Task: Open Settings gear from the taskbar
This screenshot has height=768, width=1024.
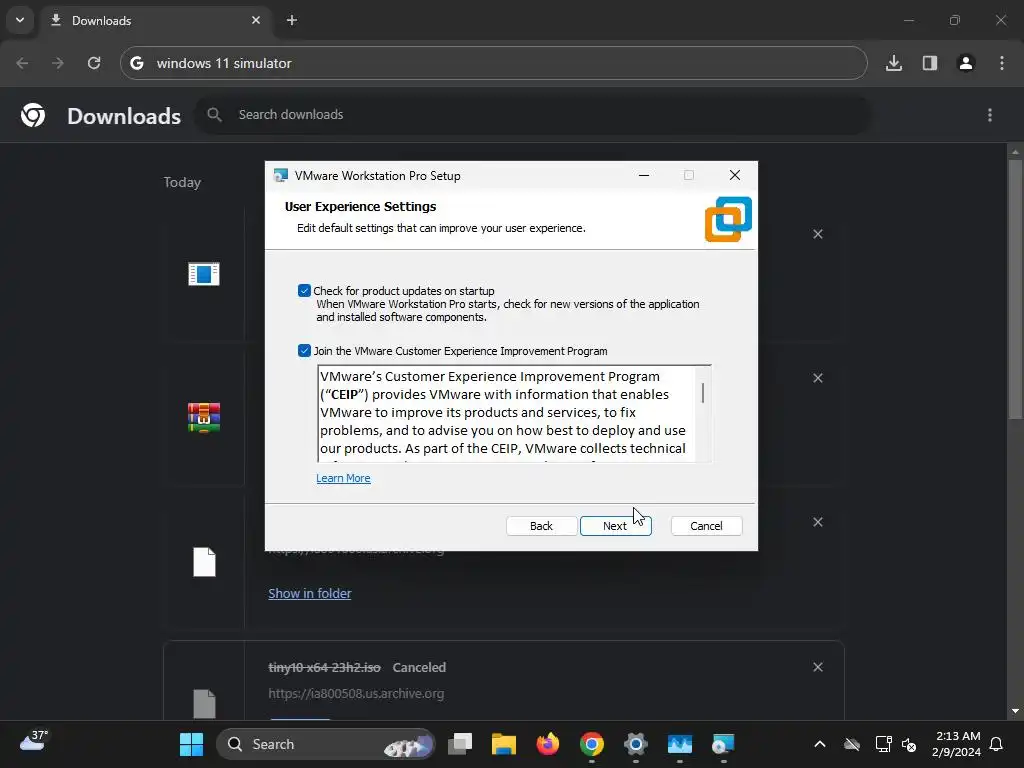Action: click(635, 744)
